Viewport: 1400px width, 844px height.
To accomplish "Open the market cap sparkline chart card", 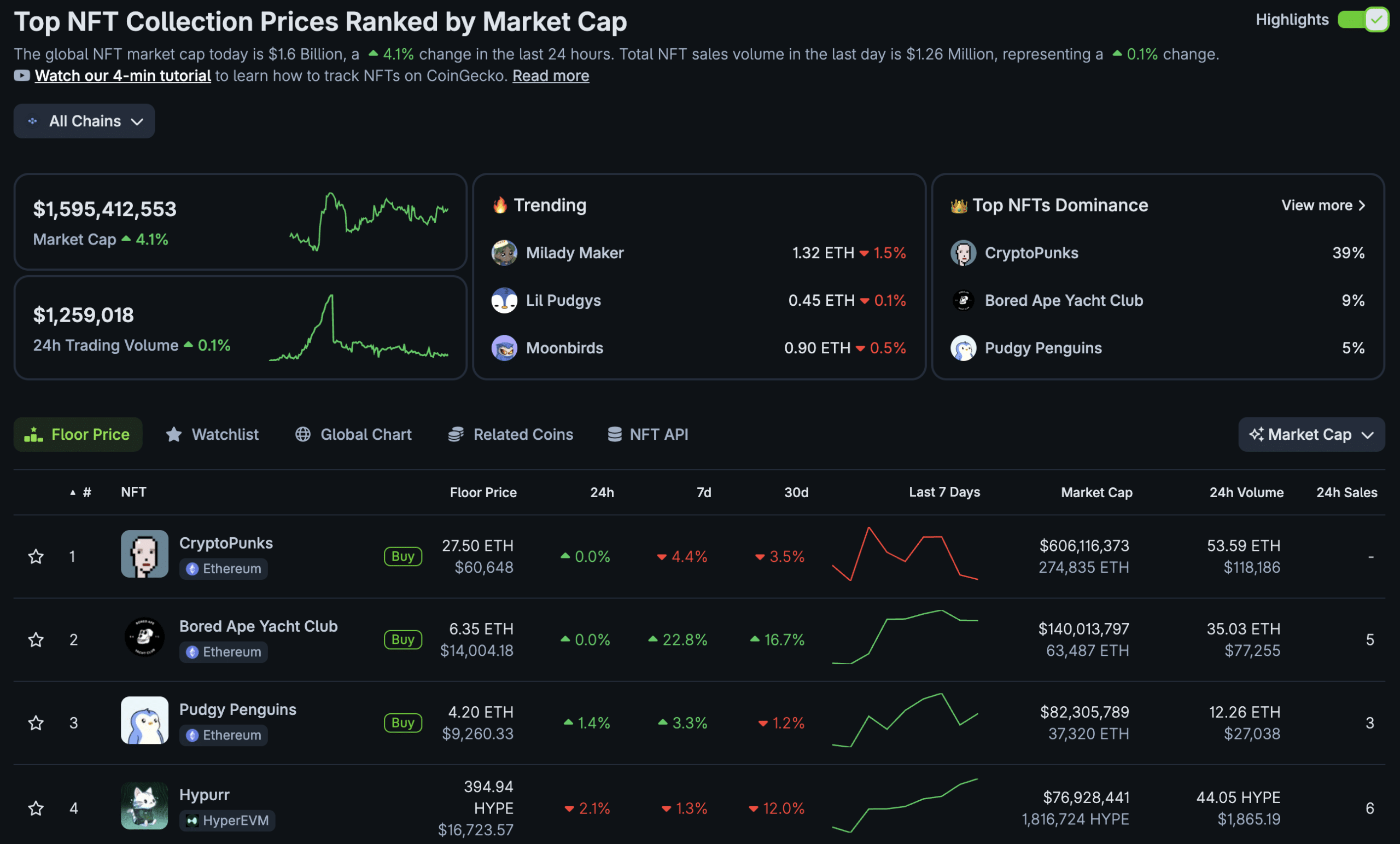I will (369, 222).
